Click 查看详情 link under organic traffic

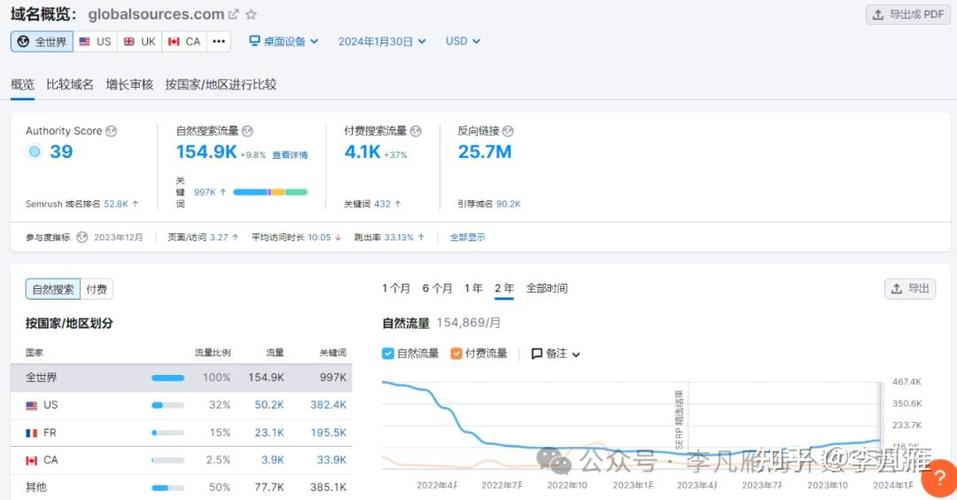pyautogui.click(x=290, y=155)
